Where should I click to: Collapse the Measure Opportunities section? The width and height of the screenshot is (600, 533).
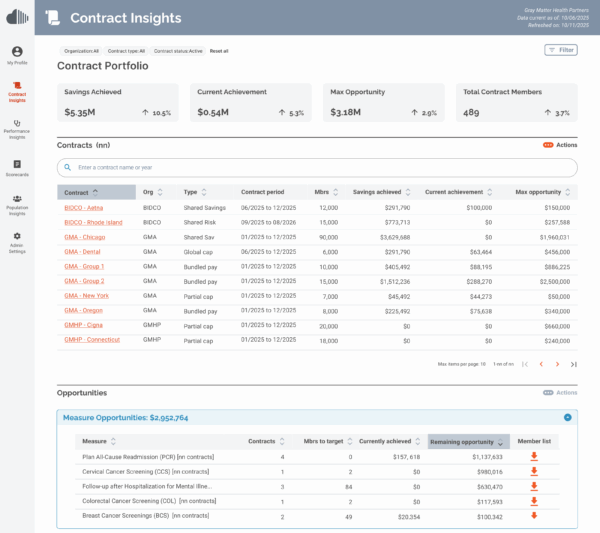tap(567, 417)
